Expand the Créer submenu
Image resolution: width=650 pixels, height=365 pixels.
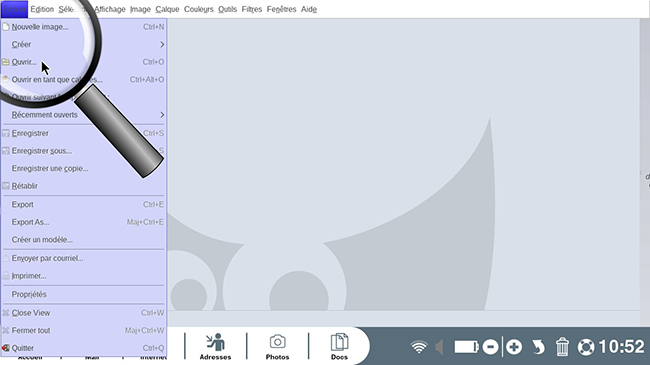[83, 44]
